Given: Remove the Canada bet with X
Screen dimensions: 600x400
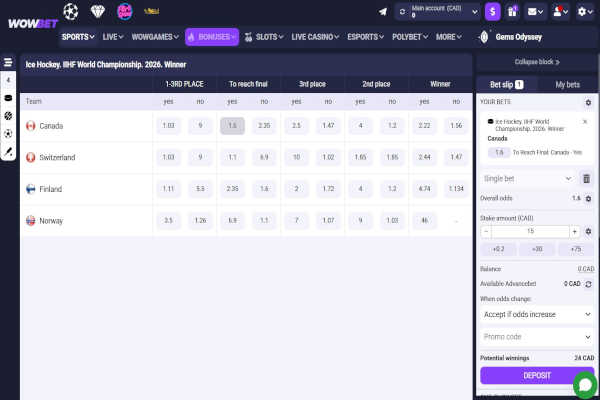Looking at the screenshot, I should pos(585,122).
